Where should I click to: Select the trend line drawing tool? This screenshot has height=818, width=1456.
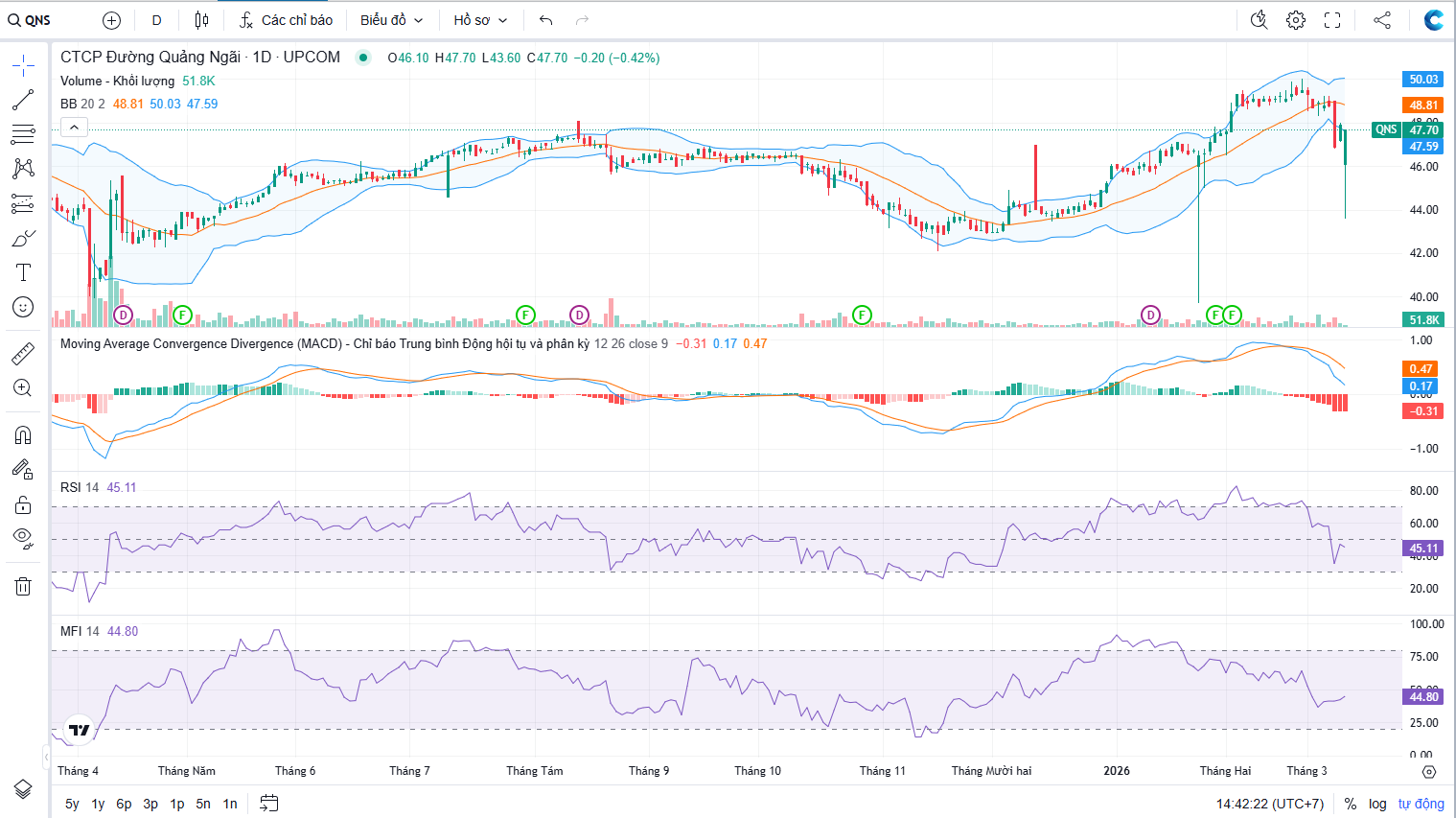(23, 100)
